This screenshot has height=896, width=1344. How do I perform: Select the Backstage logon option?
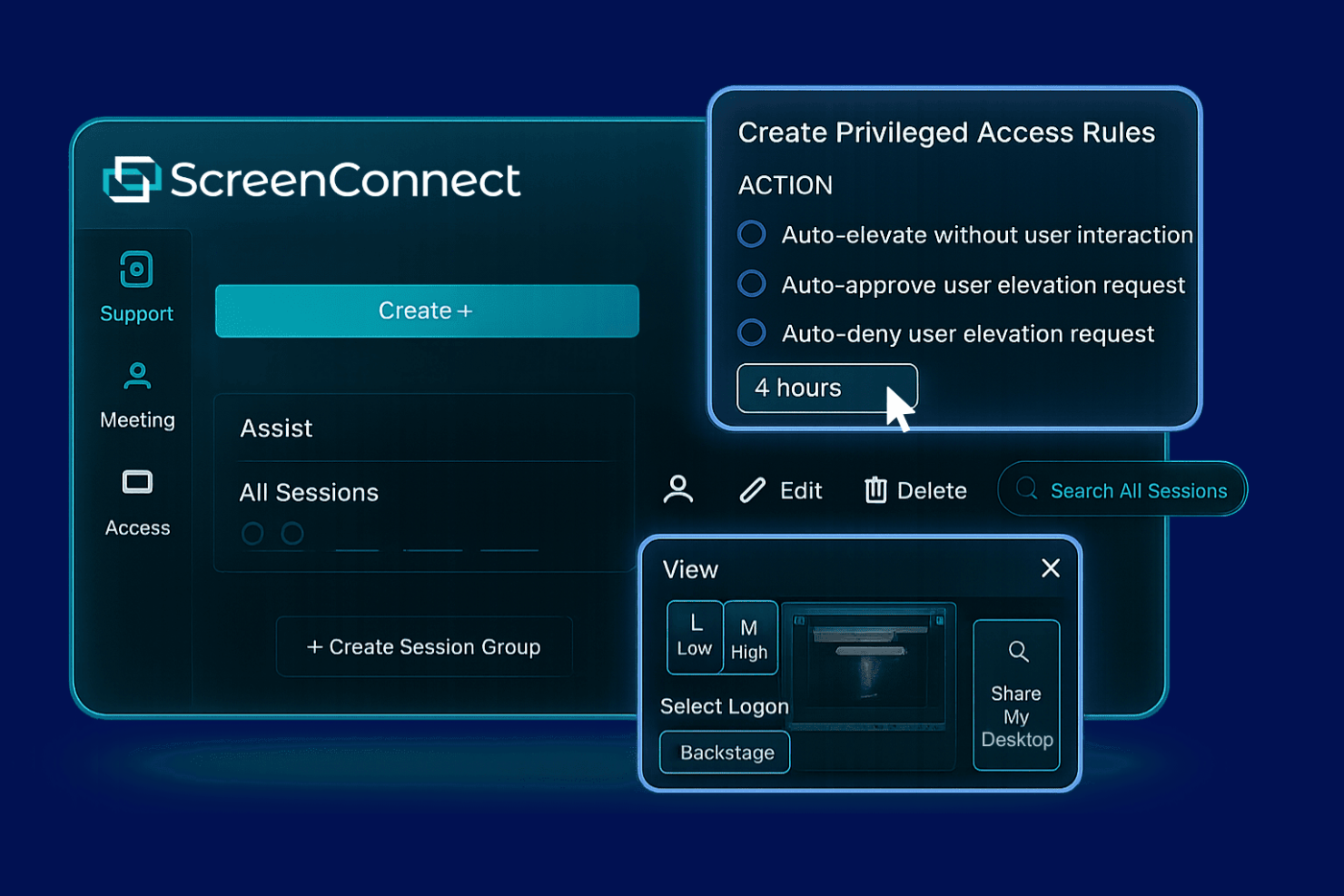click(x=724, y=752)
